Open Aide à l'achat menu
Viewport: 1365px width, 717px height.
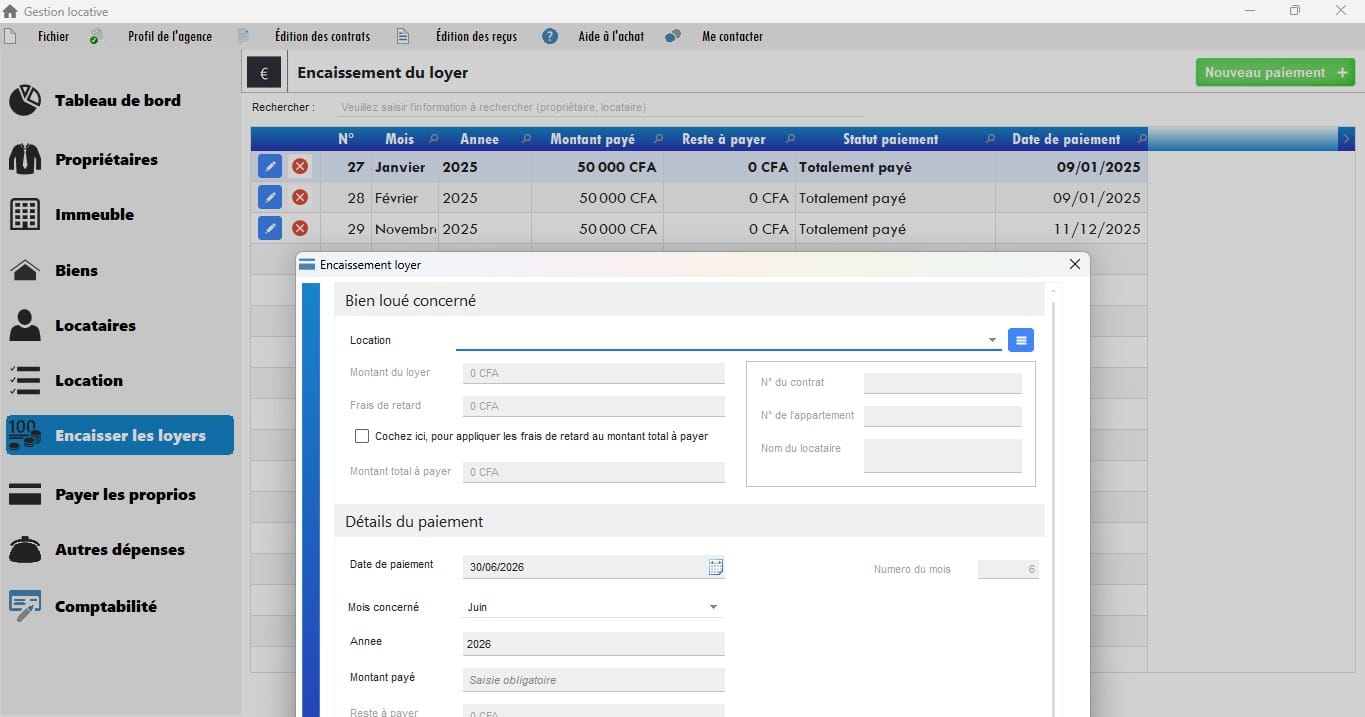coord(611,36)
